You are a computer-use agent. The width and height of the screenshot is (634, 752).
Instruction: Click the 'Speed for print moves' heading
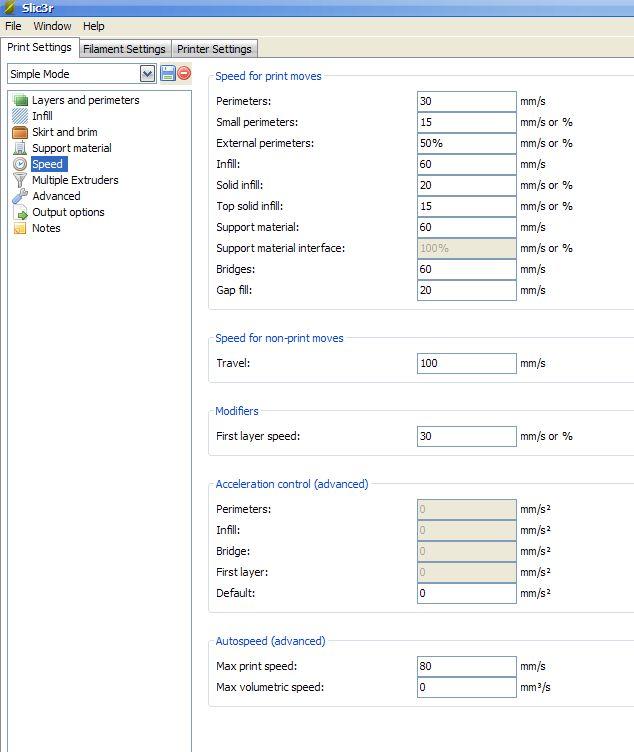(268, 76)
